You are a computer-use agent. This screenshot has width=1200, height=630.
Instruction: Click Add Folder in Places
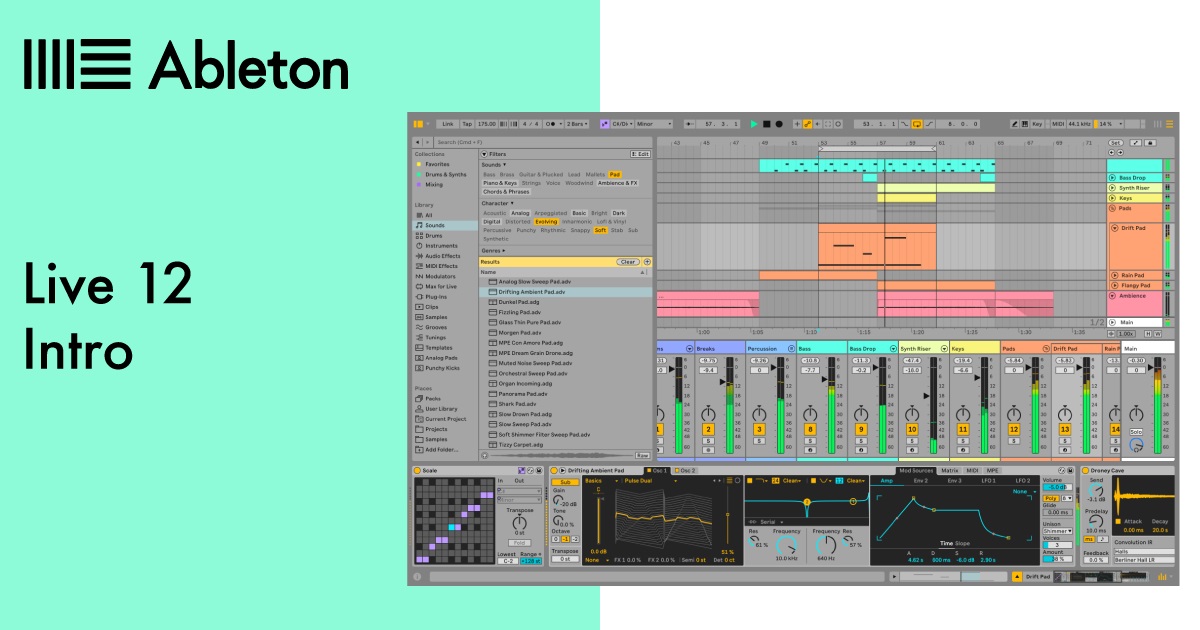(x=443, y=450)
